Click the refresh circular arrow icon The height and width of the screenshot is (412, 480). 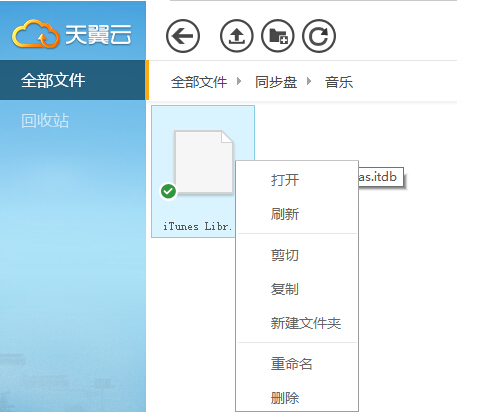pyautogui.click(x=319, y=36)
